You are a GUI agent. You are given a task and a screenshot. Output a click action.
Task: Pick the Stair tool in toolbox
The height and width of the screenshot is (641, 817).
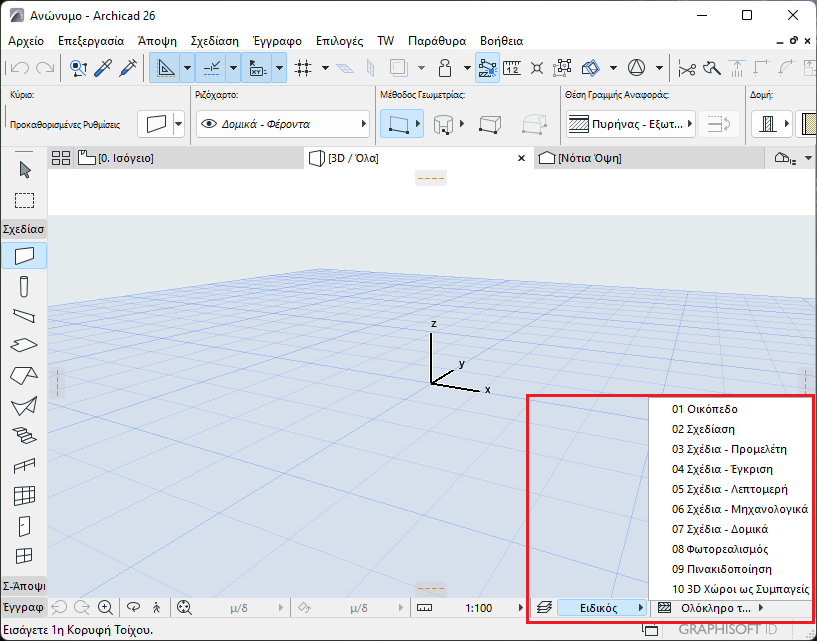(x=25, y=435)
